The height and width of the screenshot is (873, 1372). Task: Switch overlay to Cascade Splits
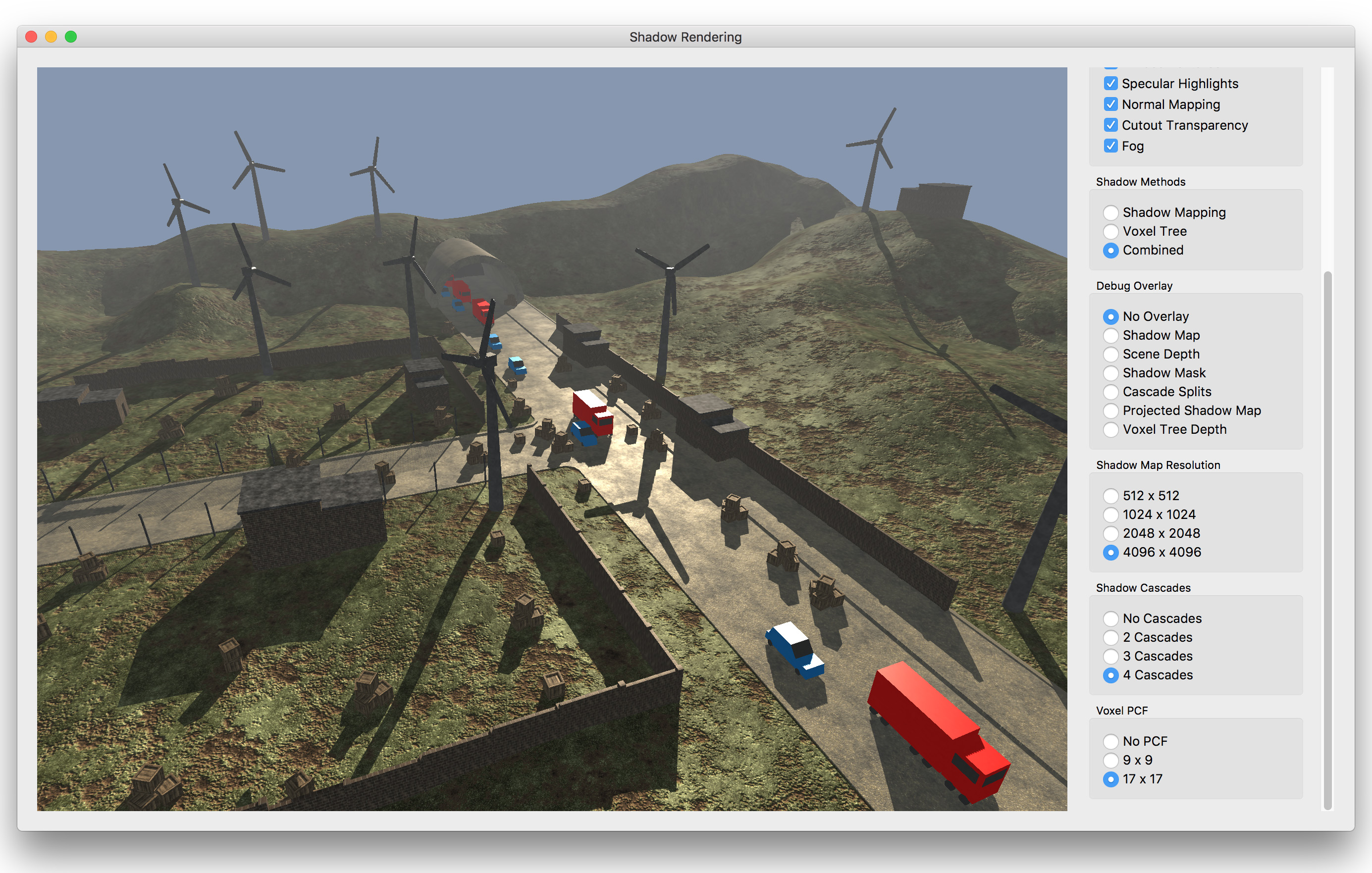point(1110,392)
